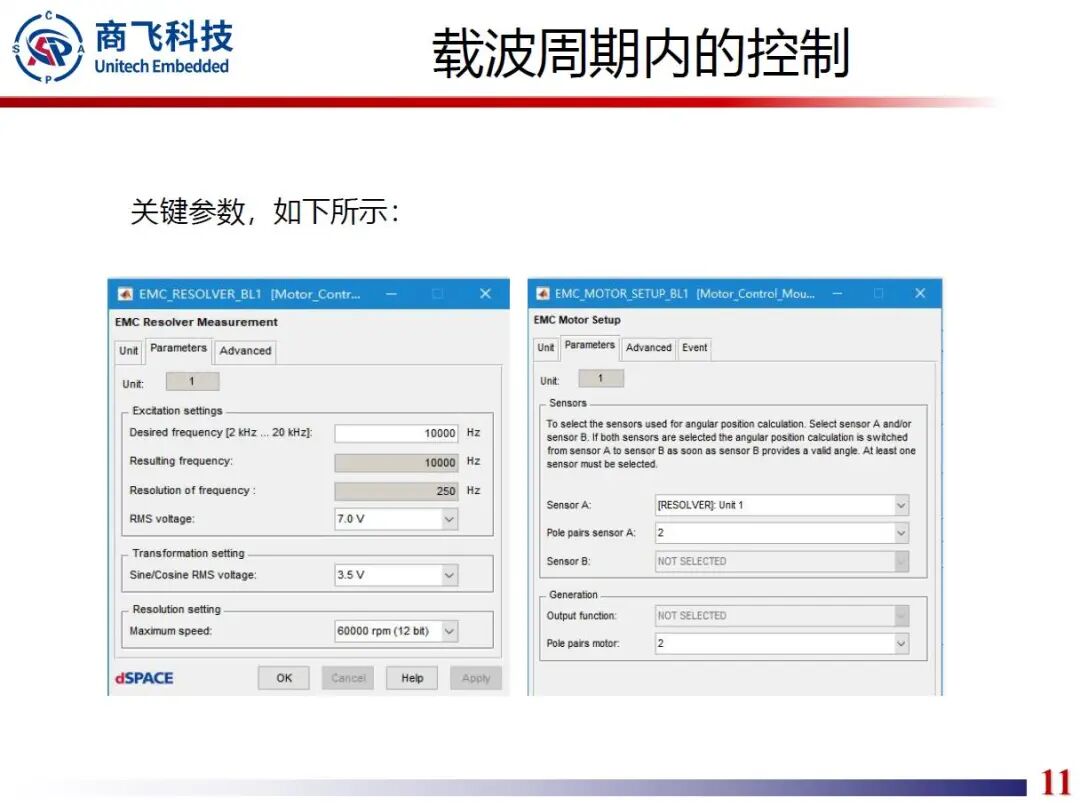Click the Unit value field showing 1

click(x=192, y=381)
